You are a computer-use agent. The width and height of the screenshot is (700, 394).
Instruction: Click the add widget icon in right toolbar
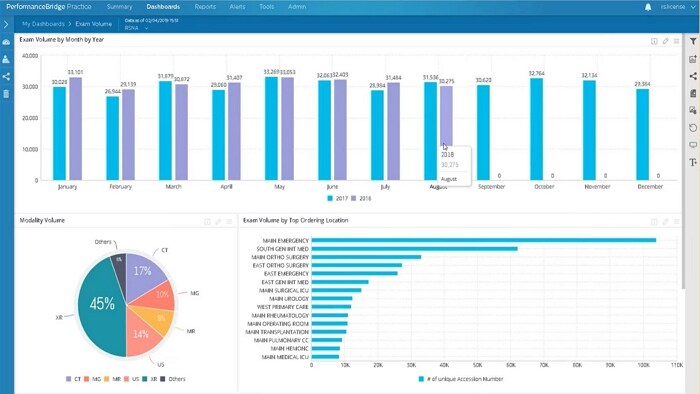[x=693, y=59]
